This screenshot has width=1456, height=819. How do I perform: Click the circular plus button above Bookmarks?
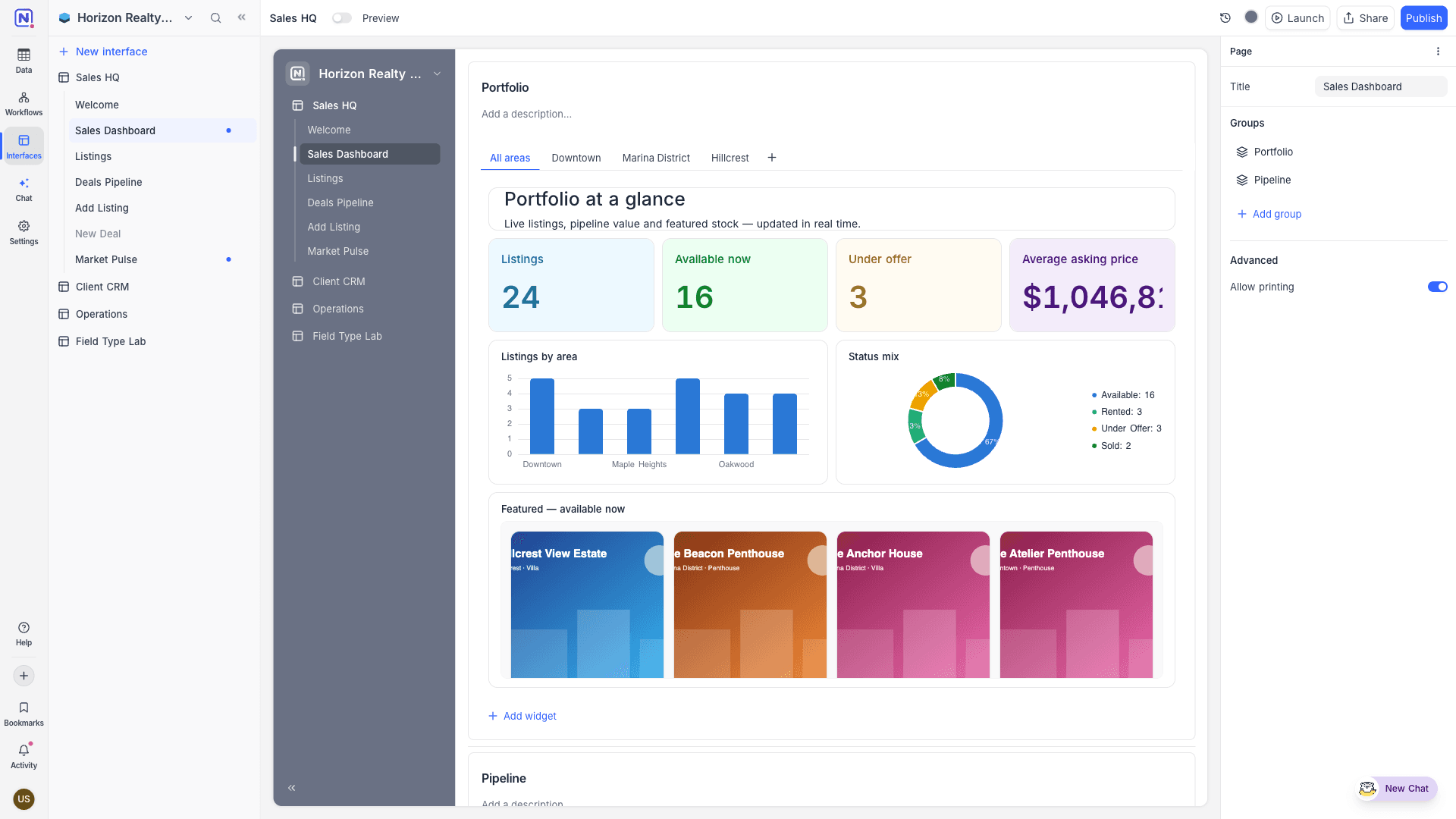pos(24,676)
